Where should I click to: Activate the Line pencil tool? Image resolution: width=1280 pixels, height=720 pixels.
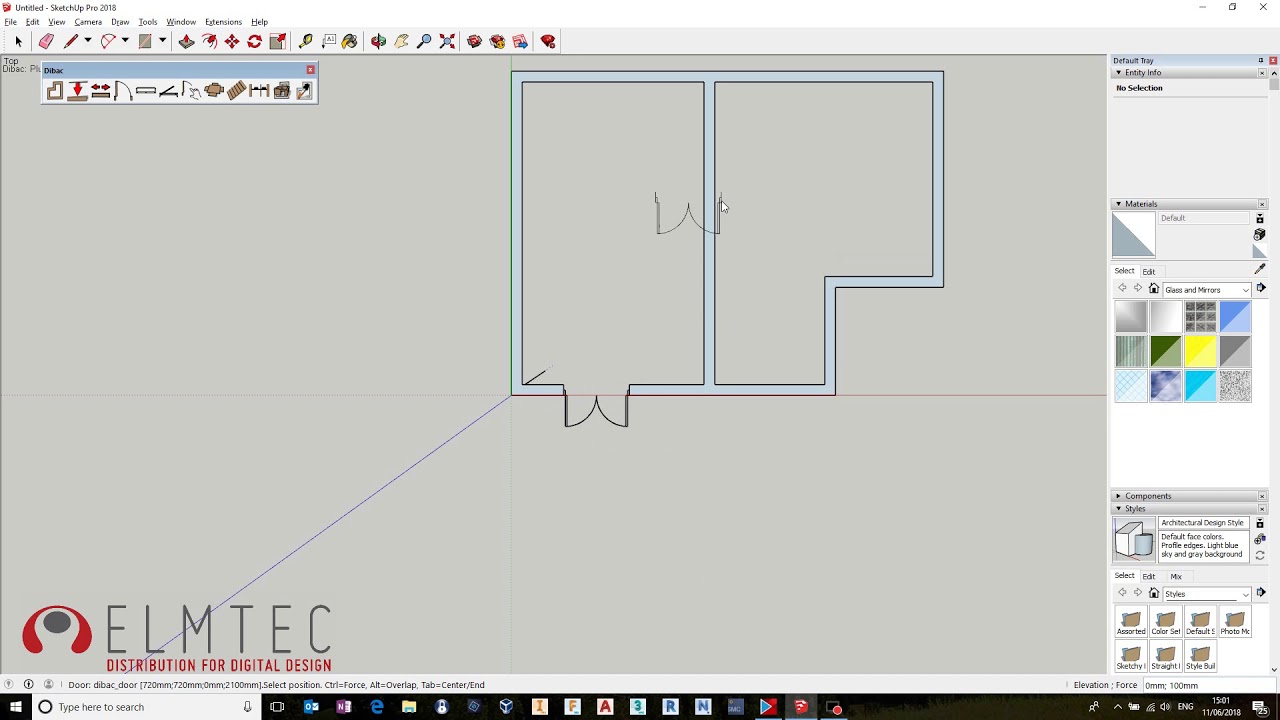point(71,41)
